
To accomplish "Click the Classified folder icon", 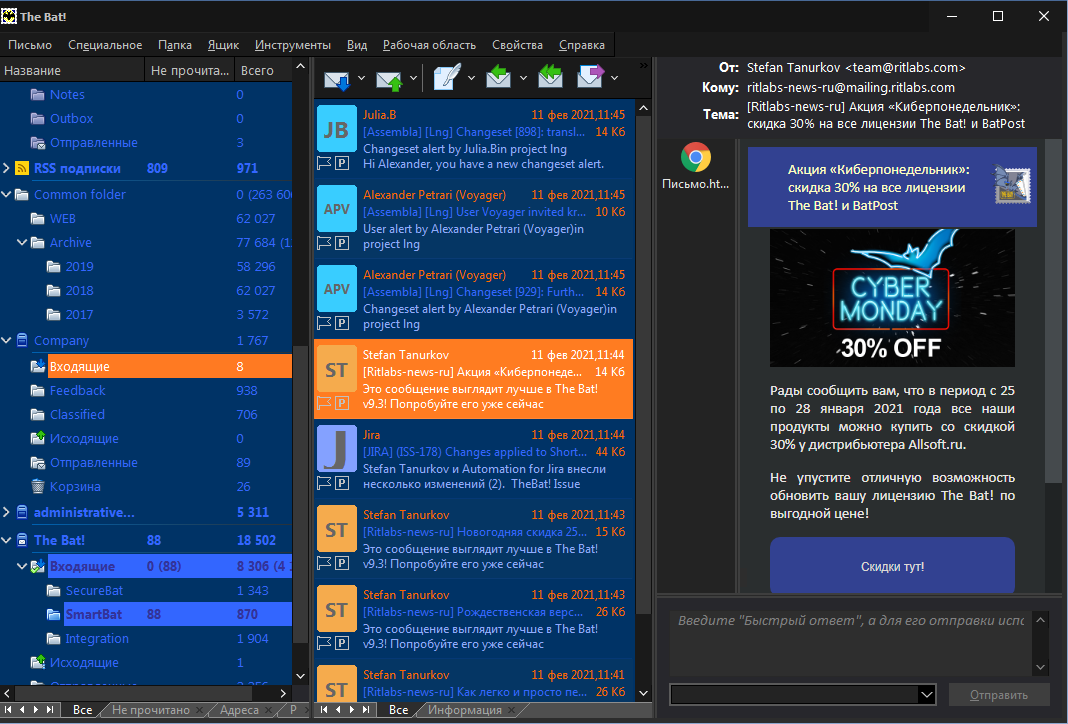I will pos(38,414).
